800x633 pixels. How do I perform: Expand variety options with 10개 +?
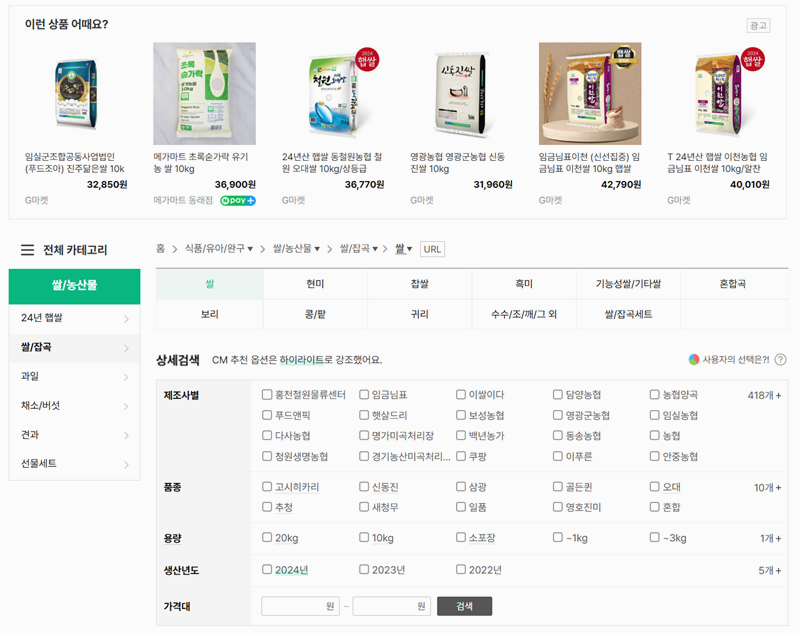(x=767, y=488)
